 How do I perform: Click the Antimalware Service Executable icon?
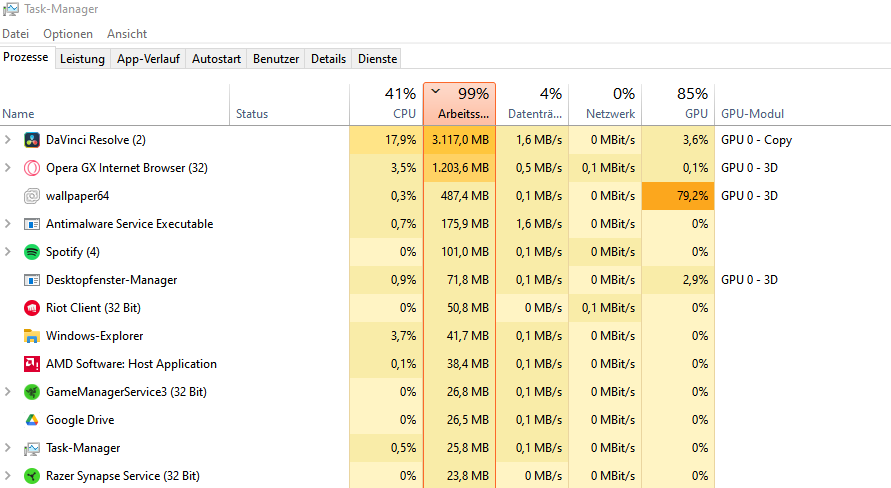click(32, 224)
